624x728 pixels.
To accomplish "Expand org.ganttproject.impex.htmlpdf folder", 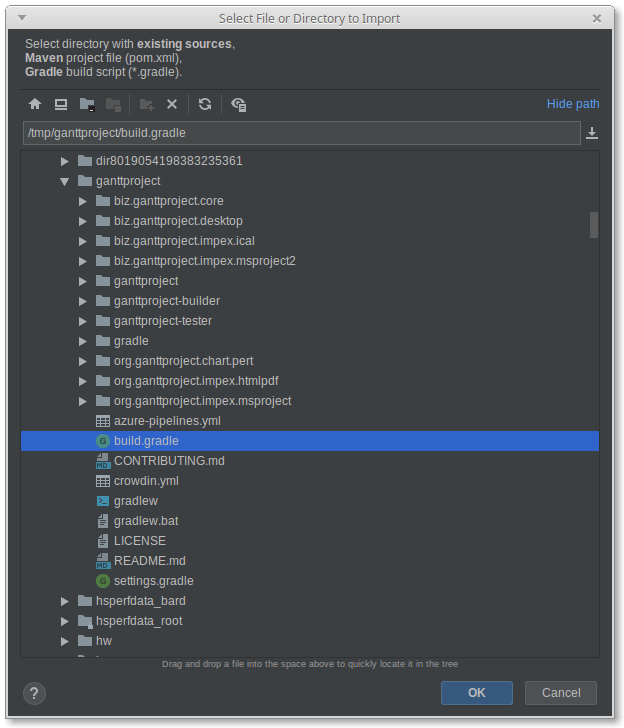I will tap(83, 381).
